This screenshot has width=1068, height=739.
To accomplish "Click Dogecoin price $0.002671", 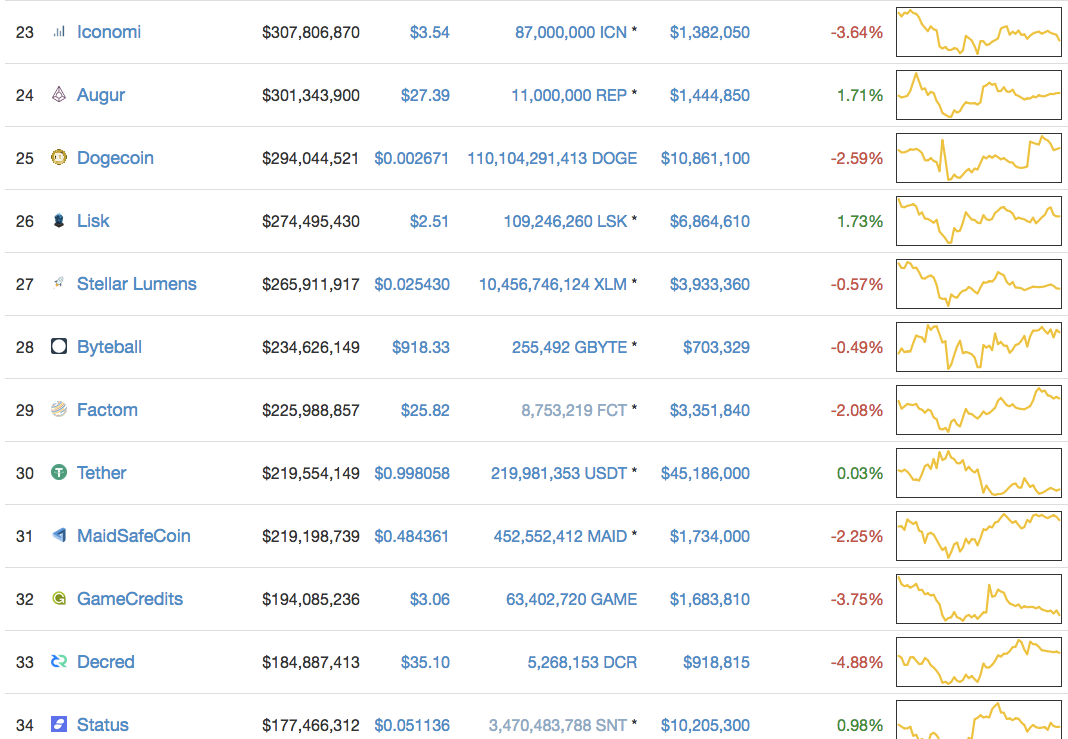I will tap(411, 158).
